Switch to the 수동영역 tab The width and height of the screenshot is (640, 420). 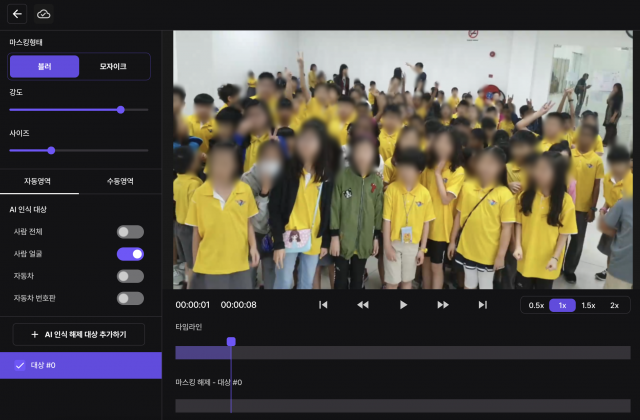120,182
